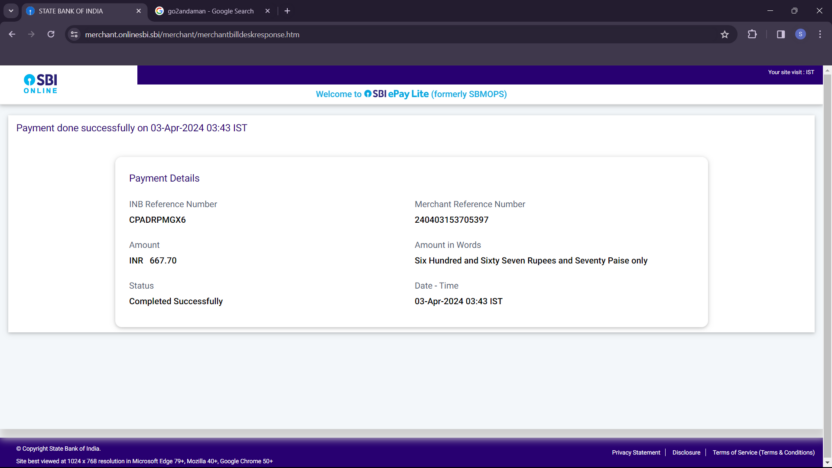The height and width of the screenshot is (468, 832).
Task: Bookmark this page with the star icon
Action: [x=725, y=34]
